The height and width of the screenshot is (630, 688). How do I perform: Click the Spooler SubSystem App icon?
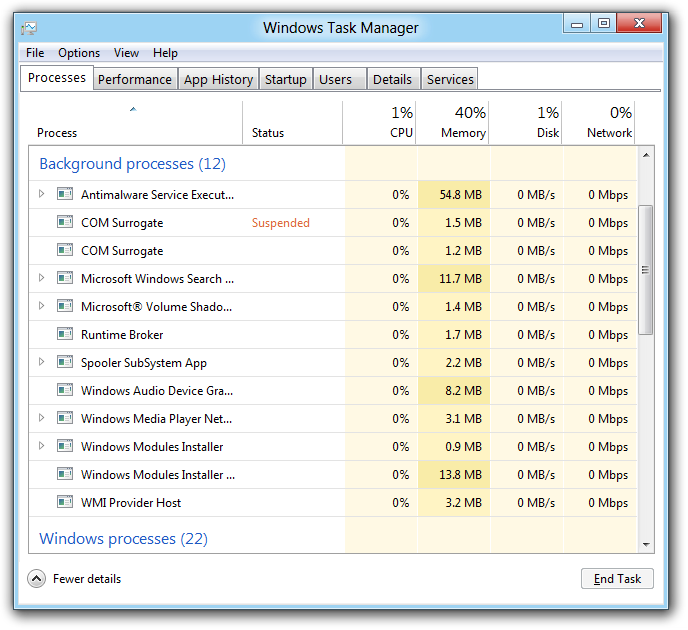point(65,363)
